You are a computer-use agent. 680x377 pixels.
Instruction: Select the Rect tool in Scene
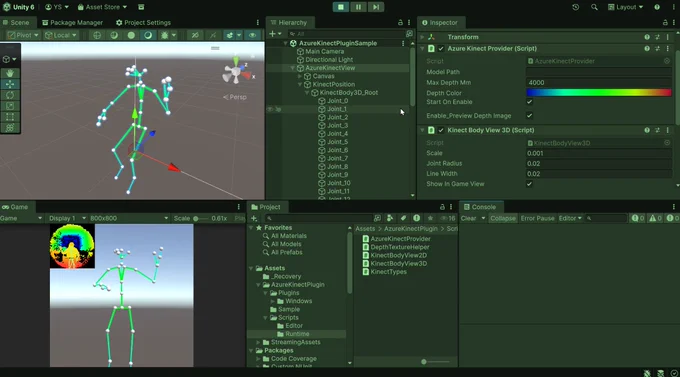coord(10,117)
